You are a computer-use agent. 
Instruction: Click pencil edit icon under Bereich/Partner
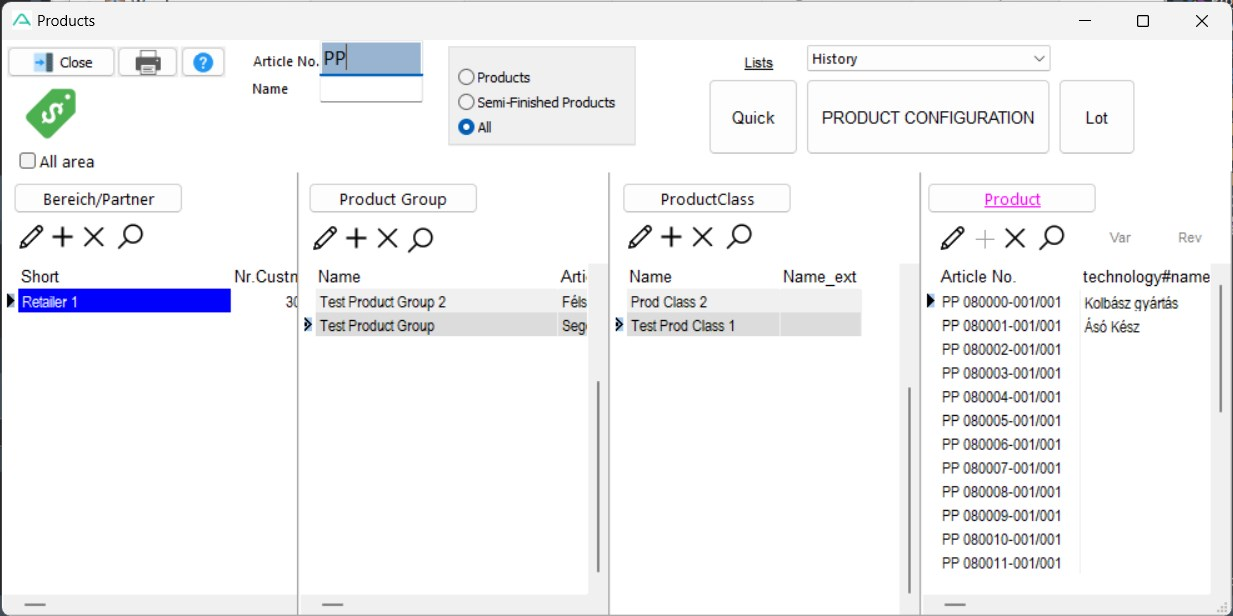31,237
